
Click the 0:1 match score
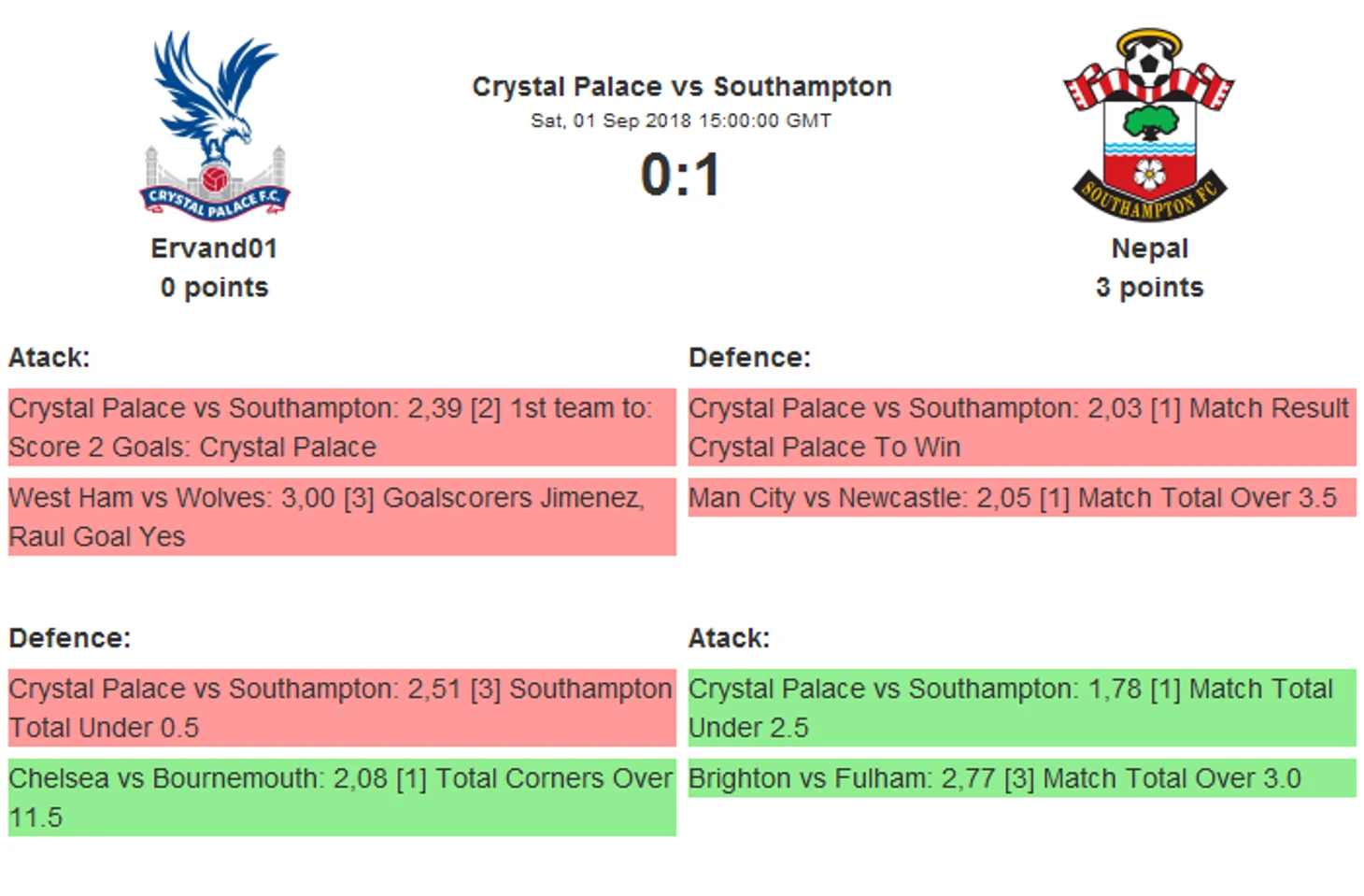pyautogui.click(x=681, y=175)
